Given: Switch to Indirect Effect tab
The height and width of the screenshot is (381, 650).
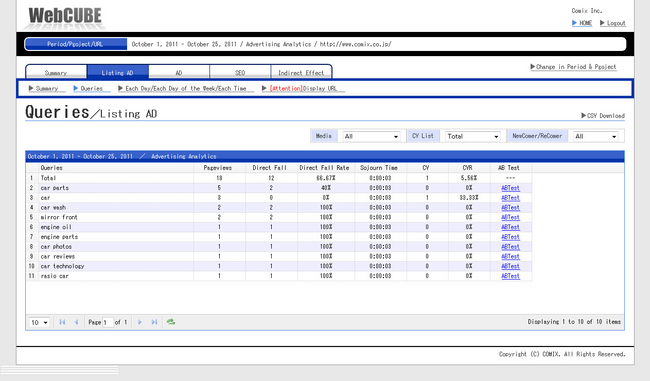Looking at the screenshot, I should coord(301,72).
